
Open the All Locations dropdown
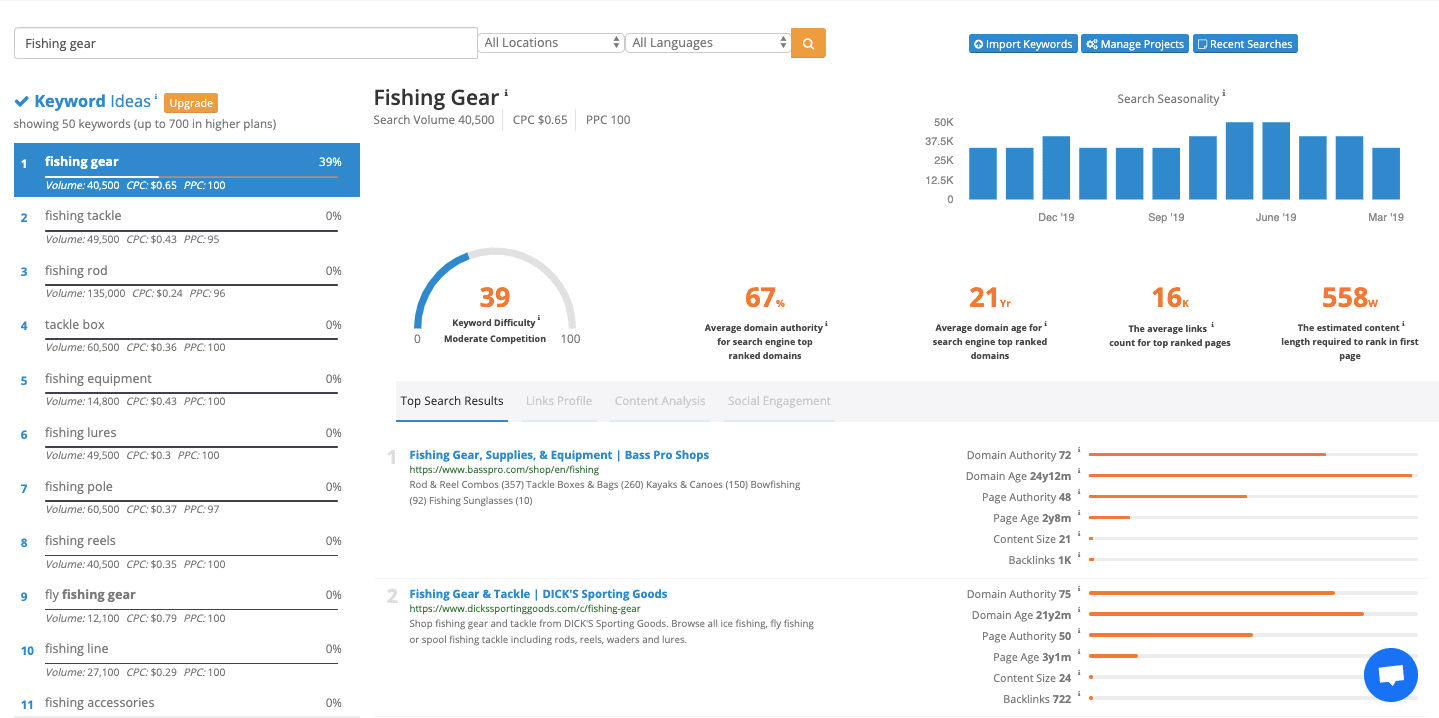point(552,43)
